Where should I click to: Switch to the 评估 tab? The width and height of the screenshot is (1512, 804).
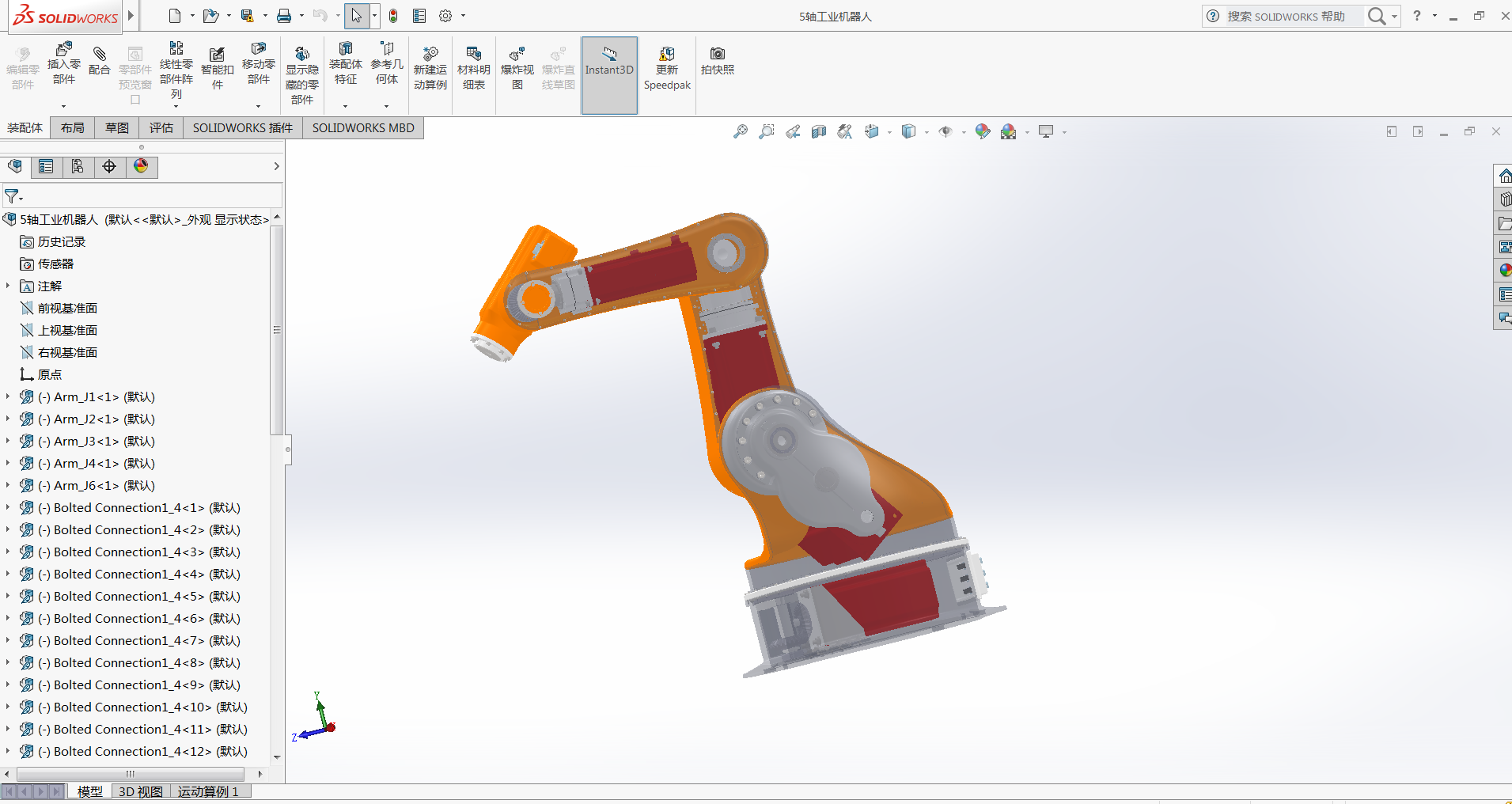(x=161, y=128)
